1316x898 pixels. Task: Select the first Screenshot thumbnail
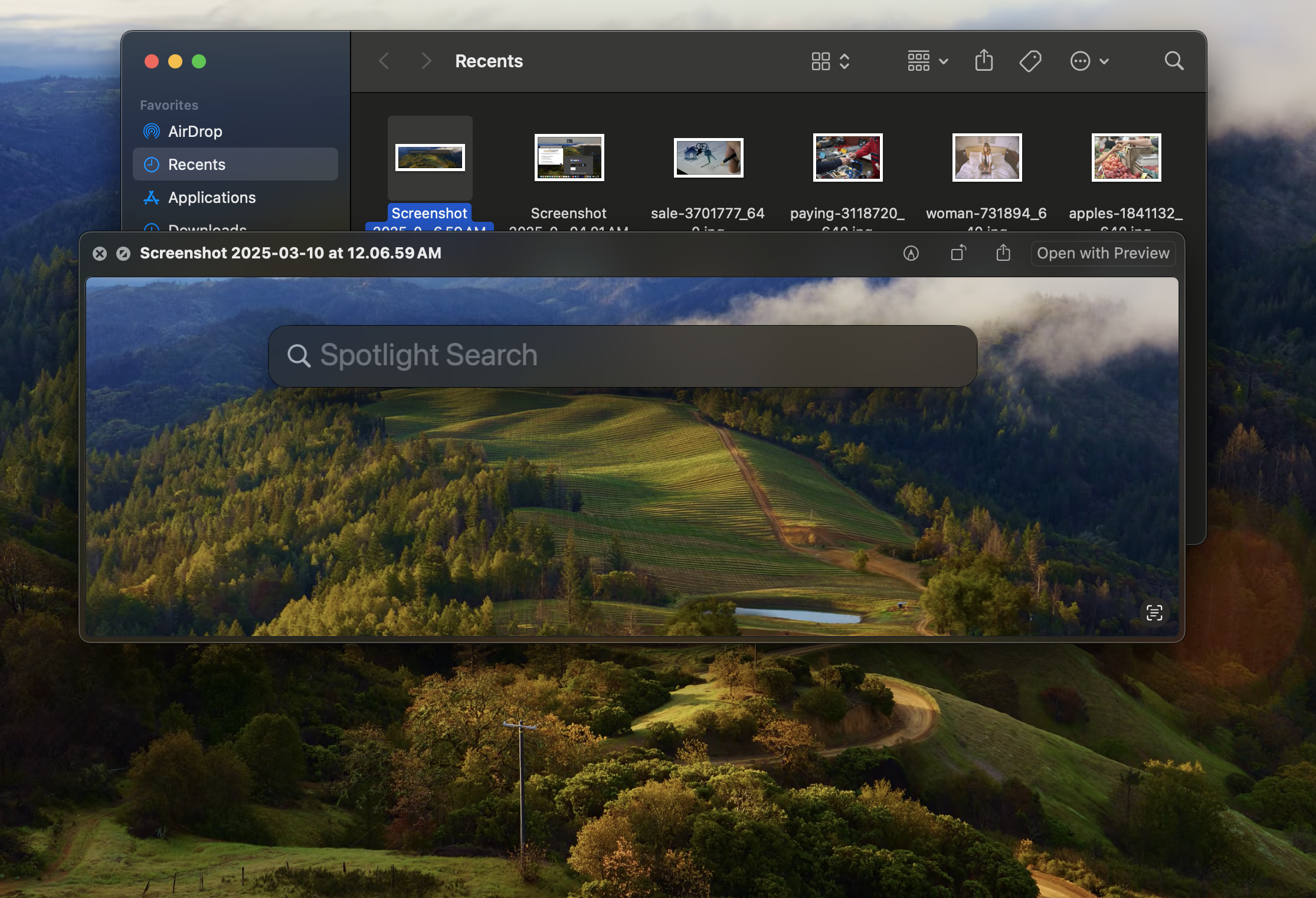point(430,158)
